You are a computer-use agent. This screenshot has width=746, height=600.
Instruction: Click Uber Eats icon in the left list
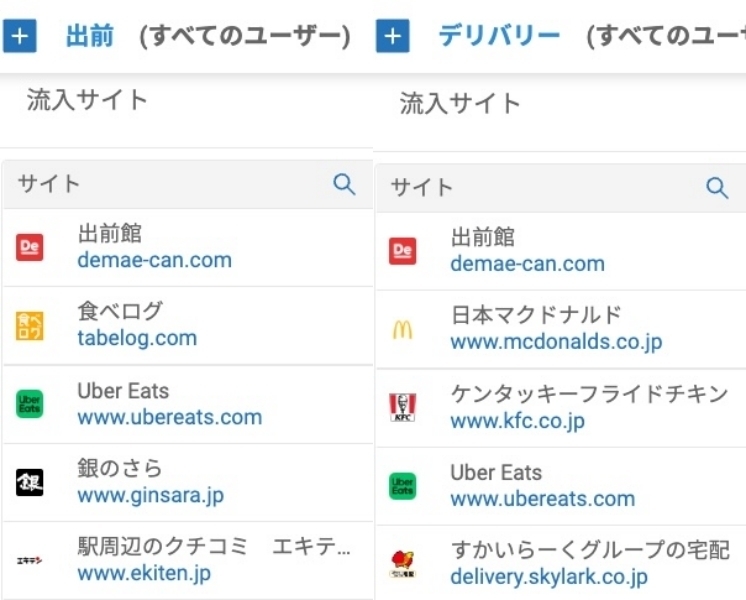click(x=30, y=404)
